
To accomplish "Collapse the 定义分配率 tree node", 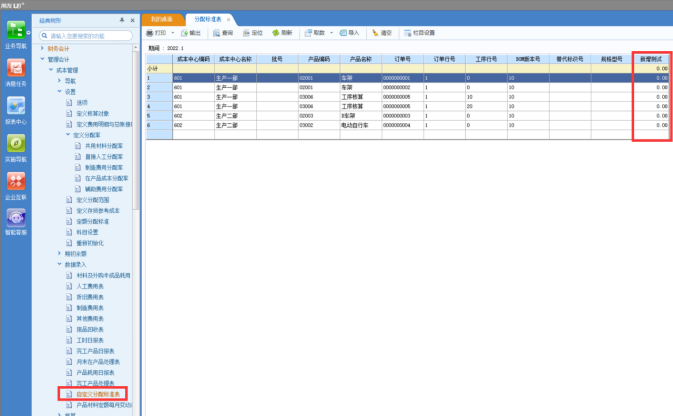I will pos(68,134).
